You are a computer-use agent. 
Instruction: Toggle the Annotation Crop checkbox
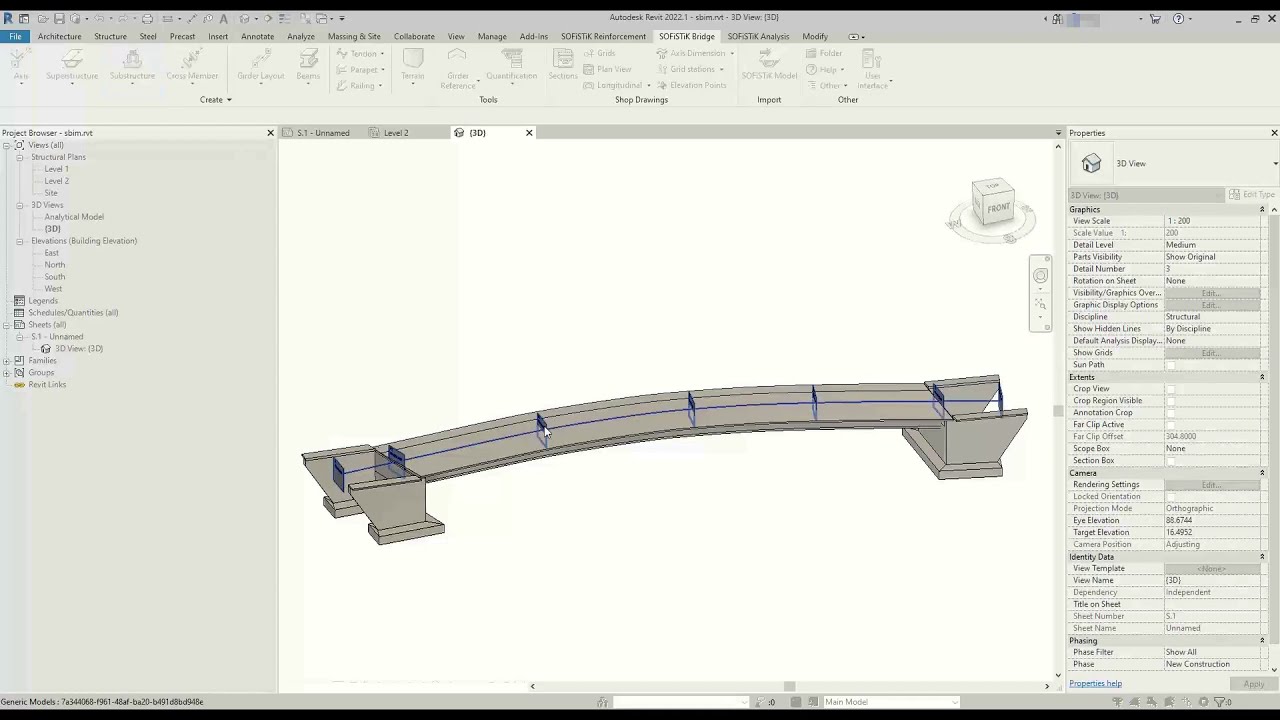[1171, 413]
